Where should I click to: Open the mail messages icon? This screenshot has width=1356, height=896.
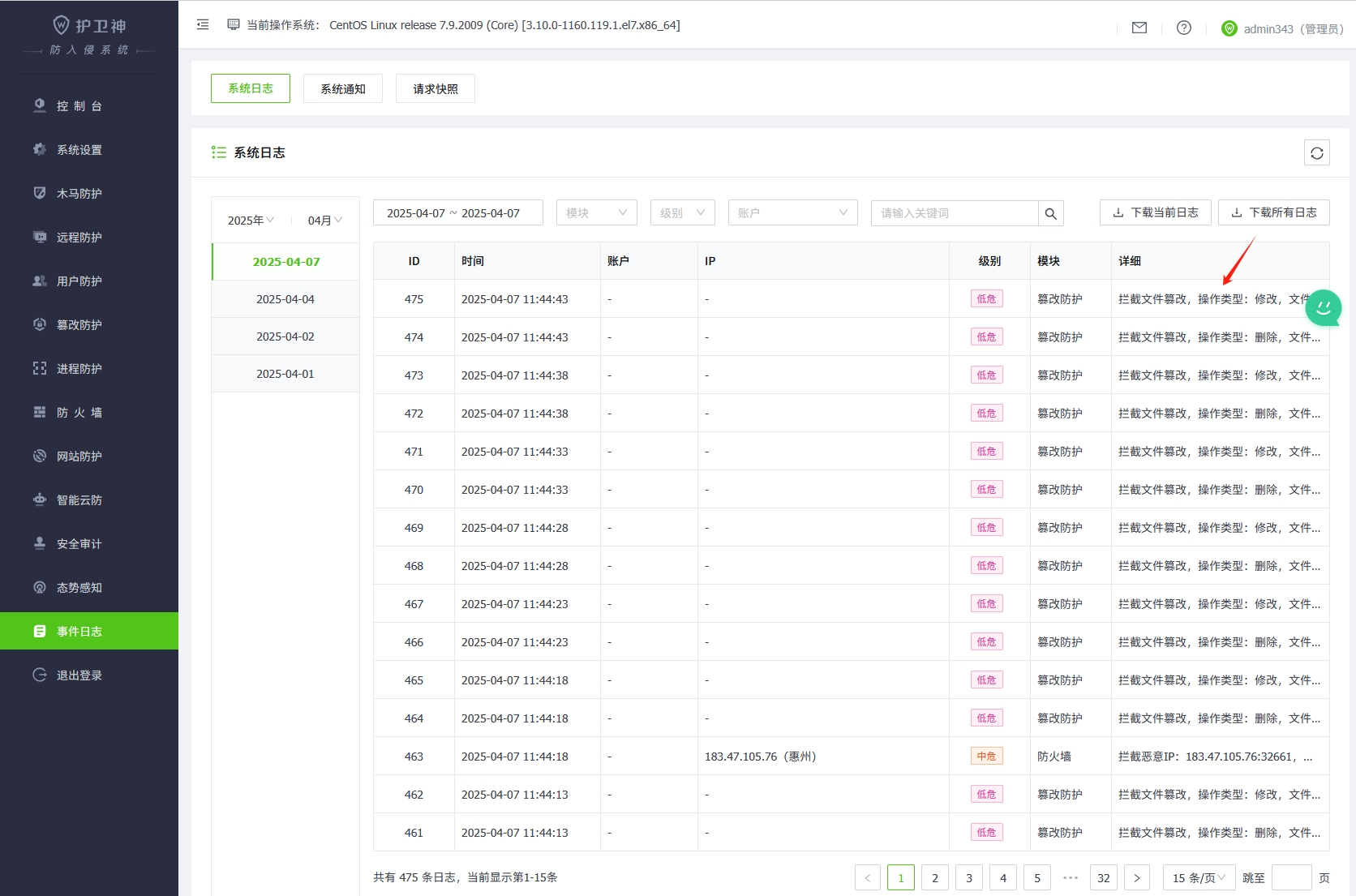(1139, 28)
